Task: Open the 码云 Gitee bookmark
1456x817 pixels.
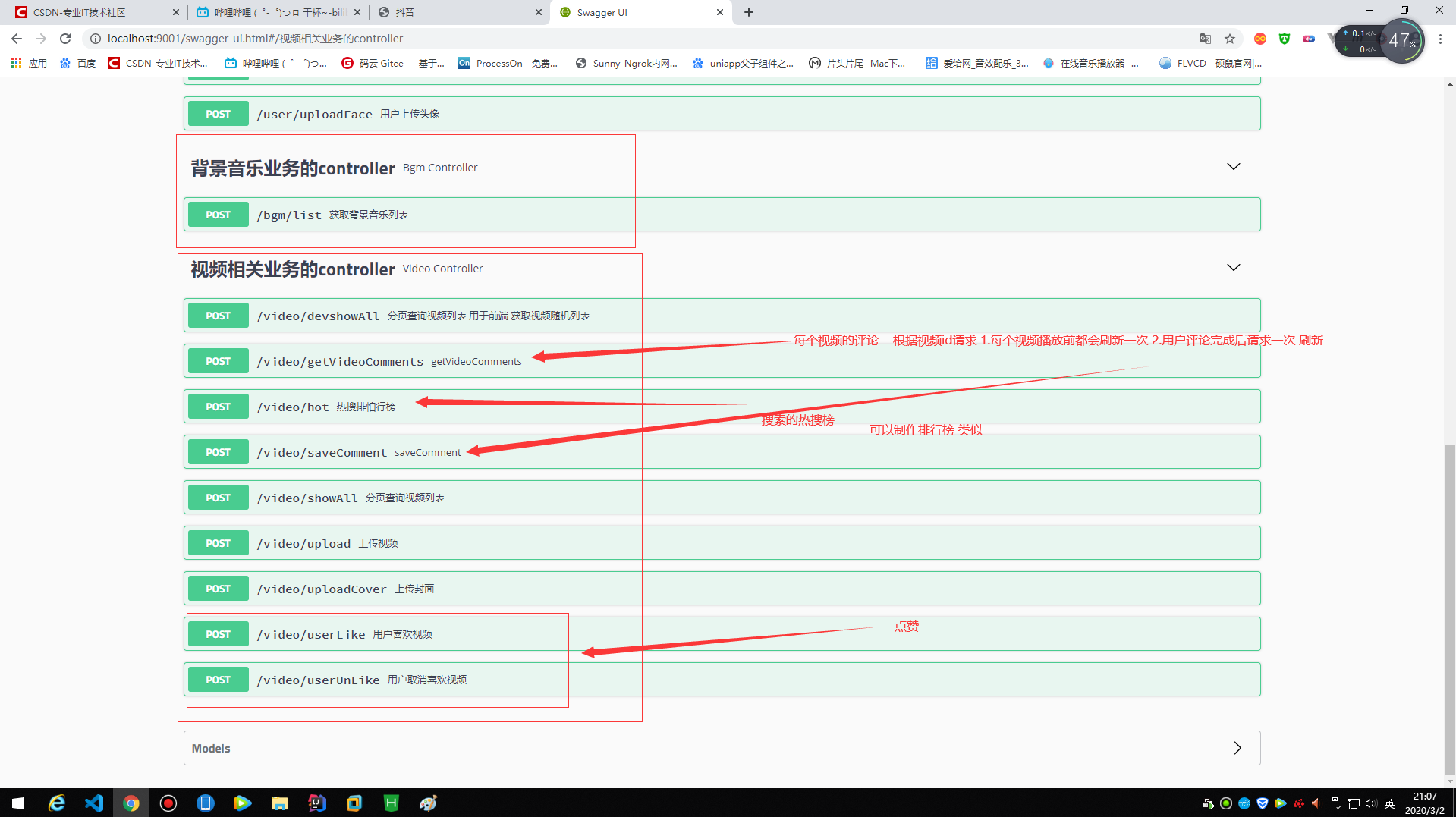Action: click(x=393, y=64)
